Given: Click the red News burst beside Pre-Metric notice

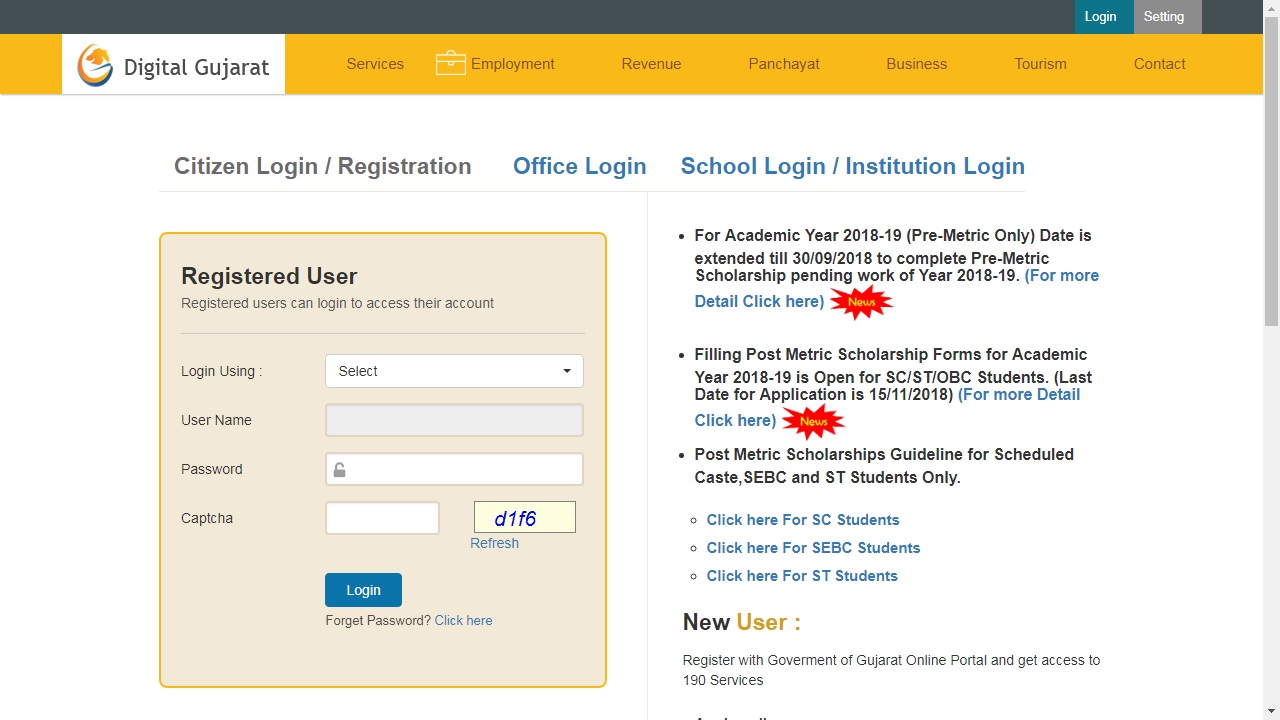Looking at the screenshot, I should 861,302.
